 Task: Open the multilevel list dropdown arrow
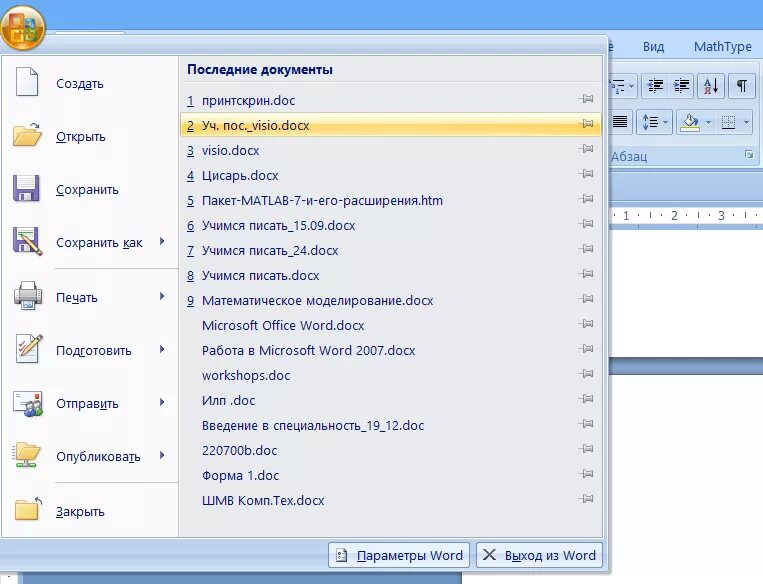tap(632, 87)
